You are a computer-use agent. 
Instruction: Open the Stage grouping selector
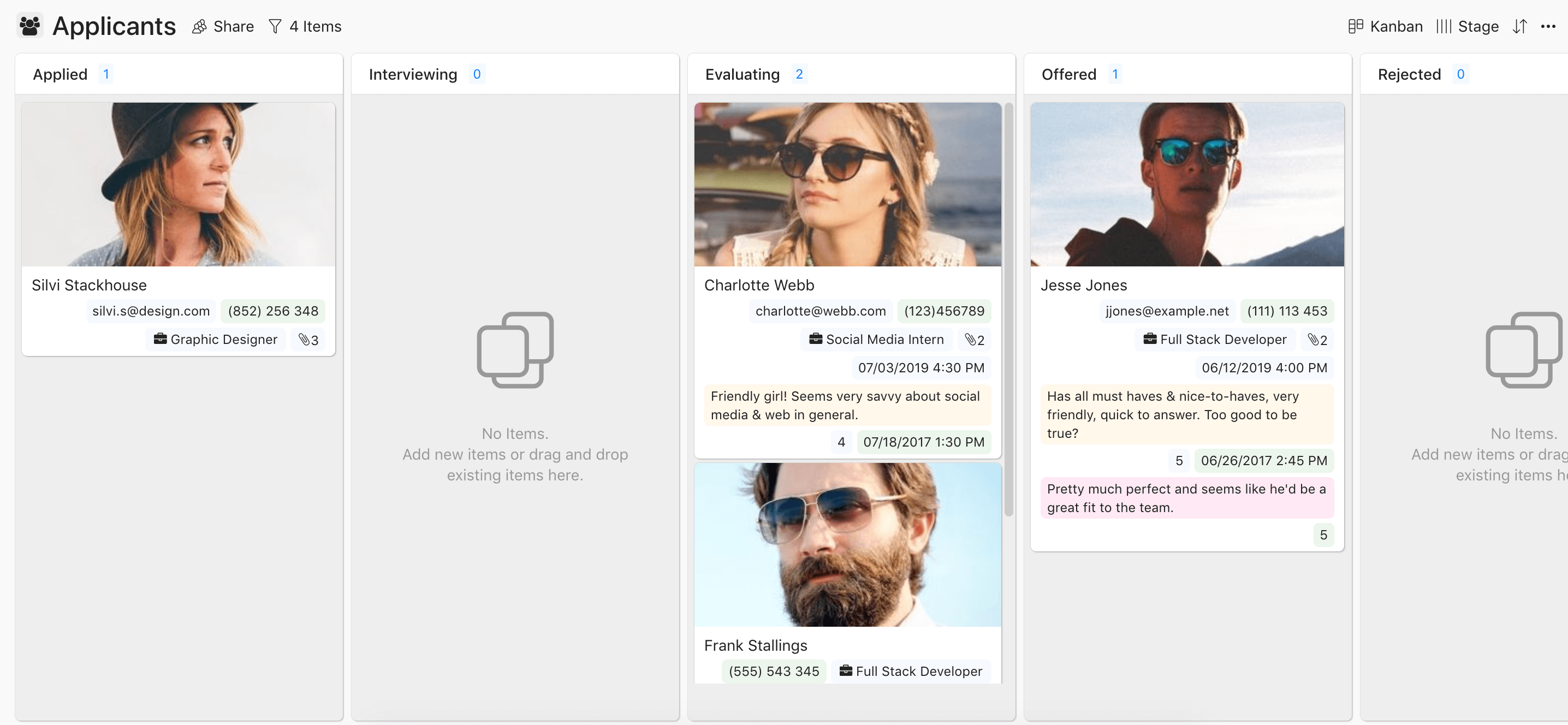tap(1467, 26)
